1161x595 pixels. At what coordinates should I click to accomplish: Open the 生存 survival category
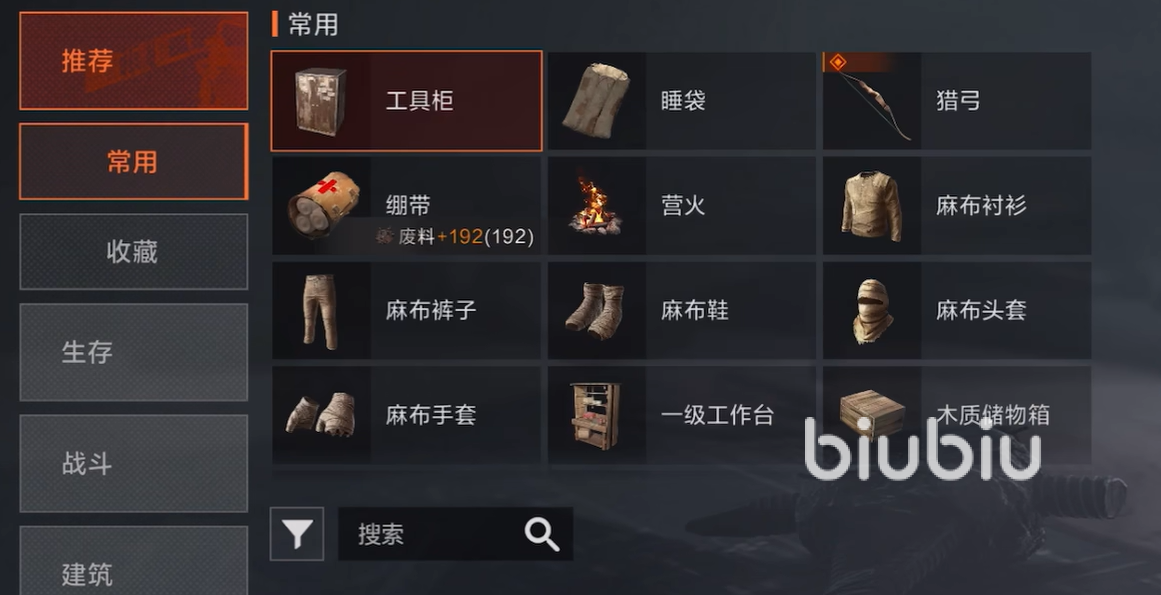click(x=133, y=352)
